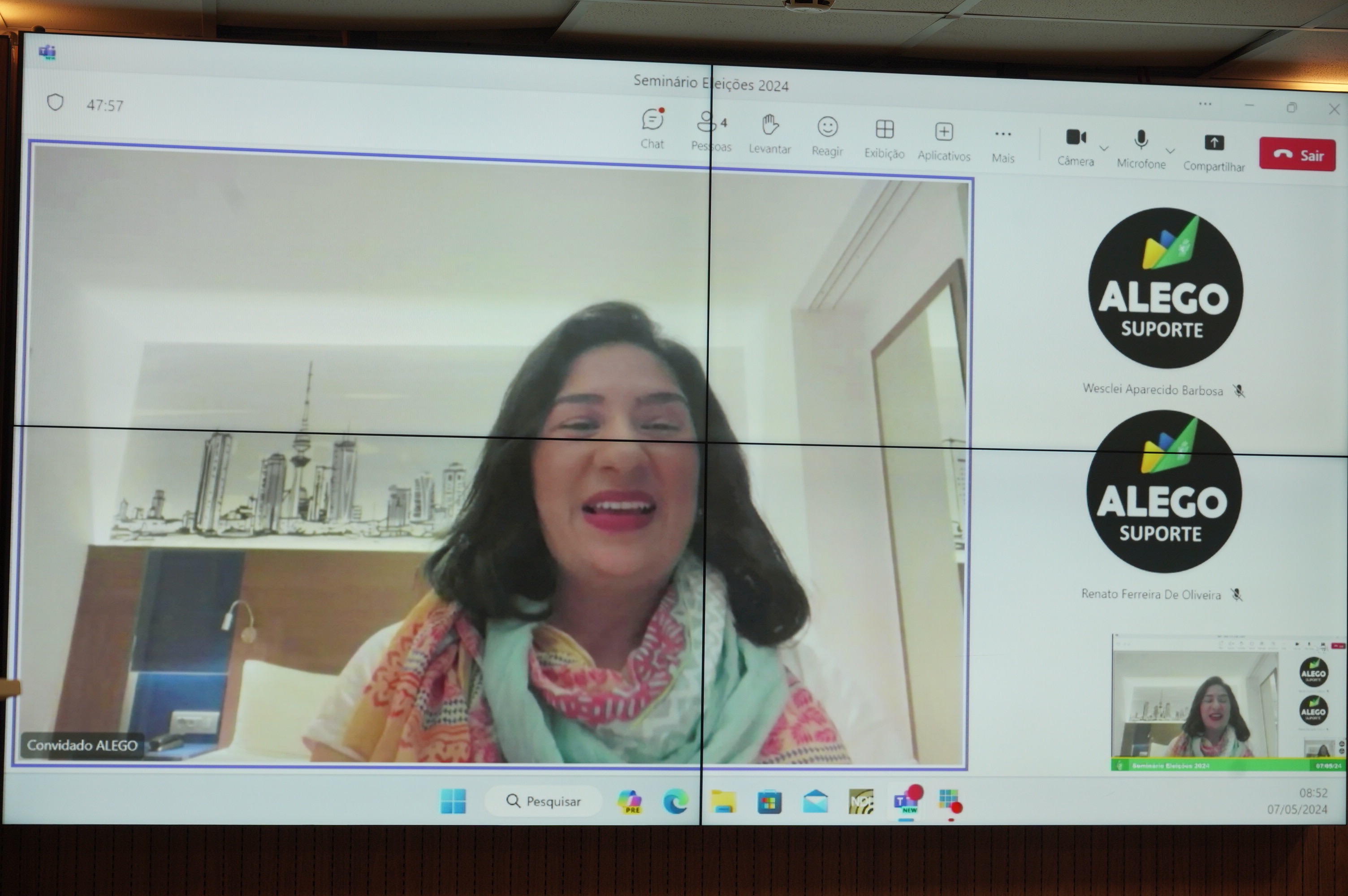Screen dimensions: 1348x896
Task: Open Microsoft Edge from the taskbar
Action: (x=675, y=802)
